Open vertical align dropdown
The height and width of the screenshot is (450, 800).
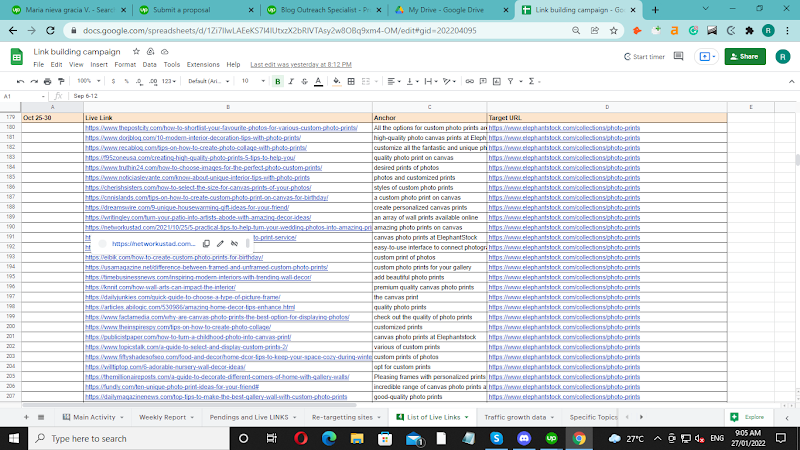(x=412, y=81)
